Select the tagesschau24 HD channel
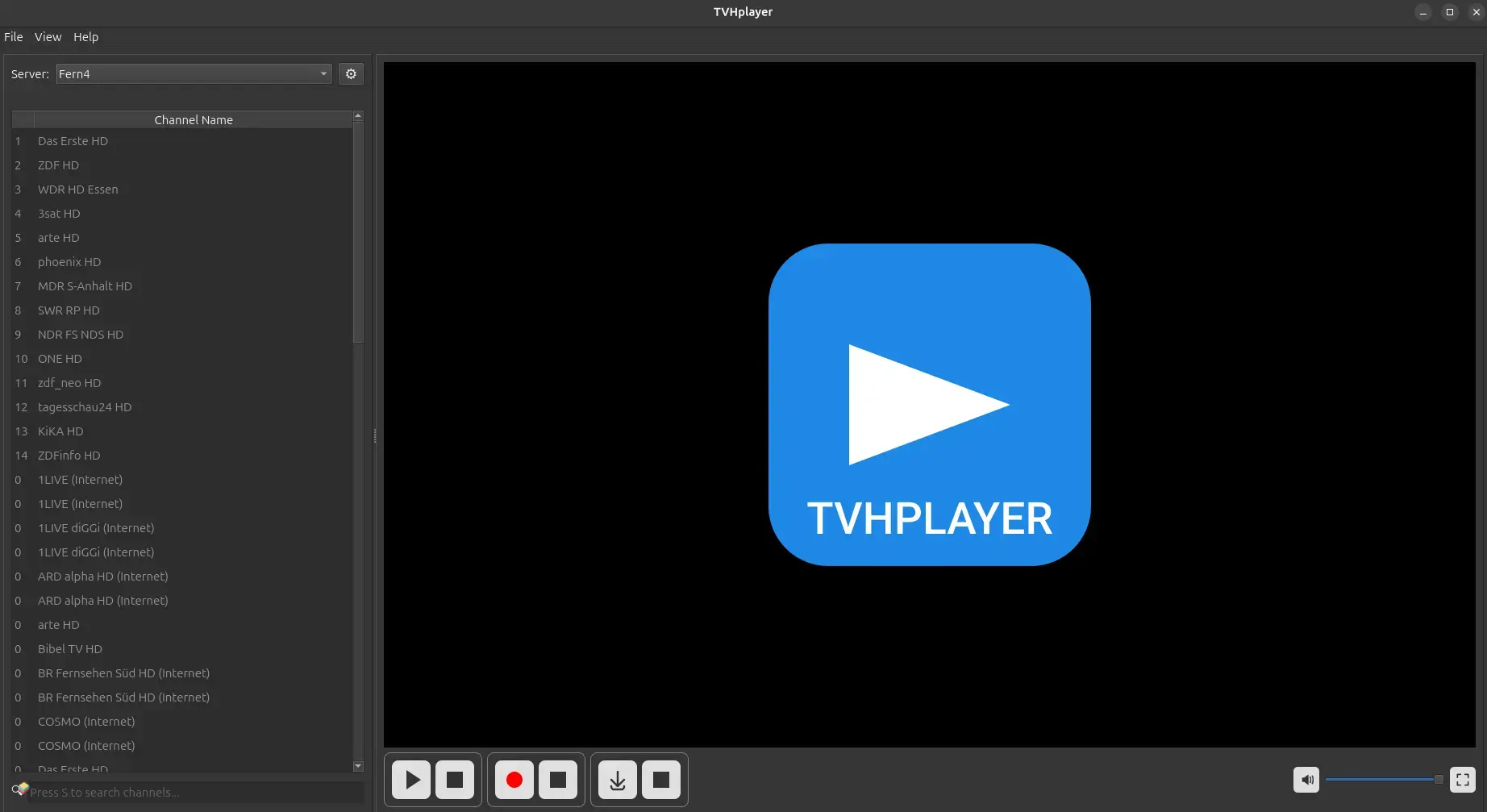The image size is (1487, 812). 85,407
